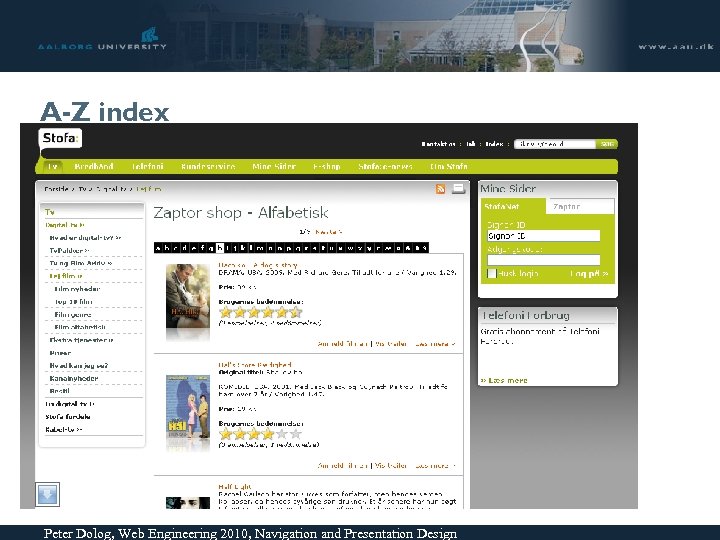Open 'Bestil' sidebar item

59,391
